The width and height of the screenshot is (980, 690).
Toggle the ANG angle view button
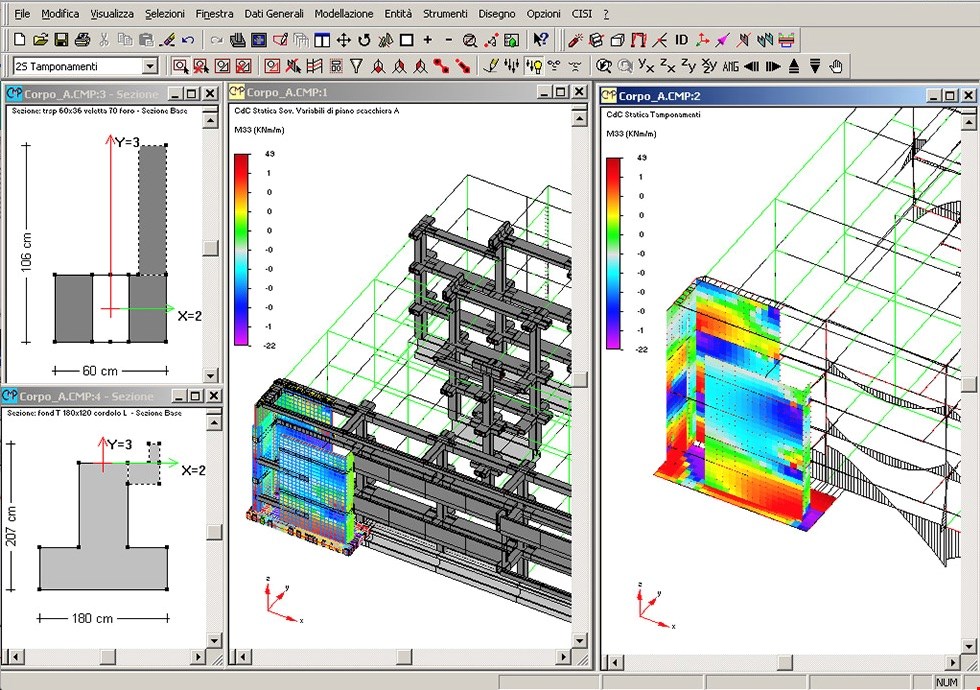[730, 66]
